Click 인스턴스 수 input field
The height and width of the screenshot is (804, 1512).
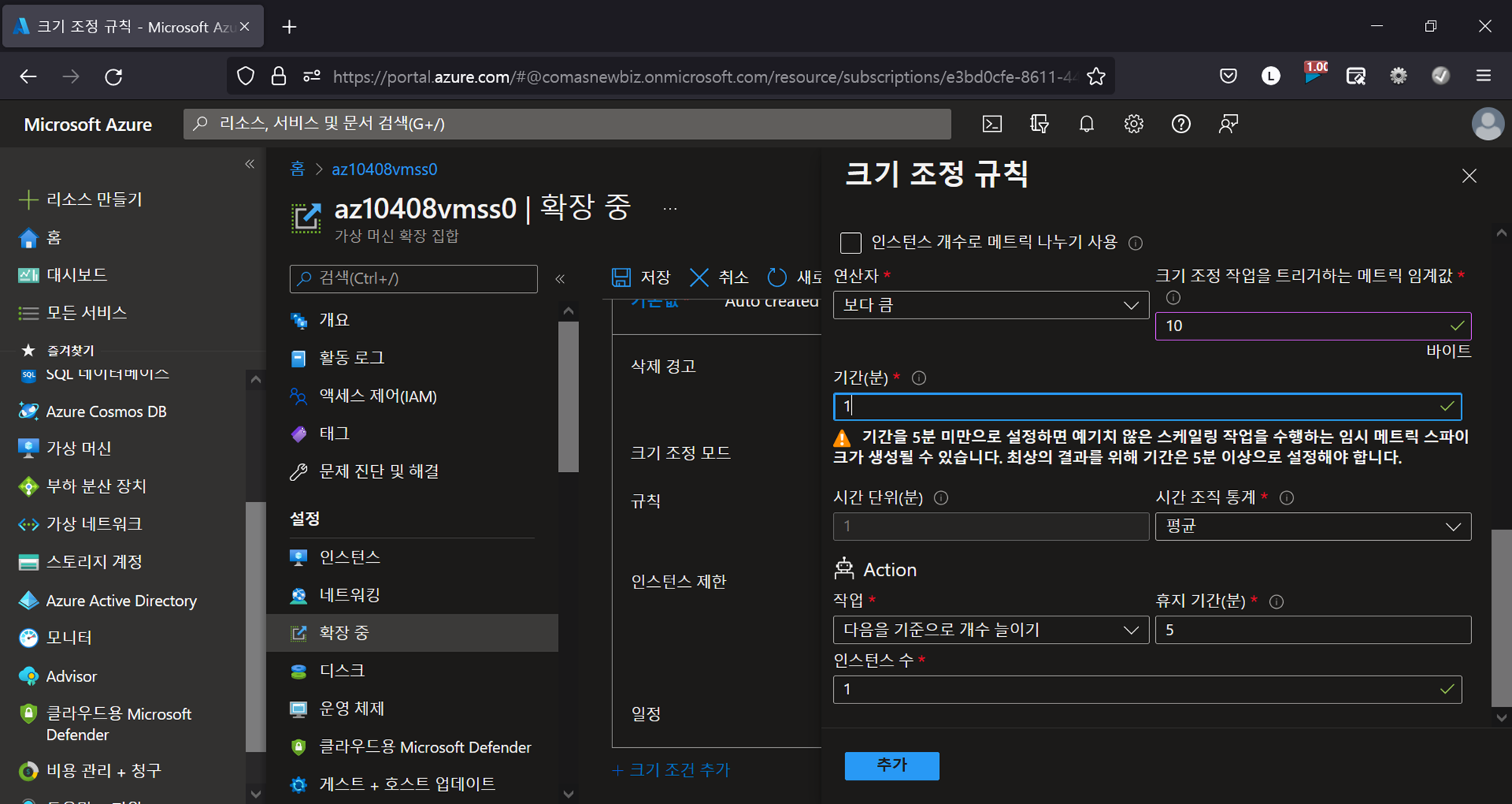[x=1147, y=689]
